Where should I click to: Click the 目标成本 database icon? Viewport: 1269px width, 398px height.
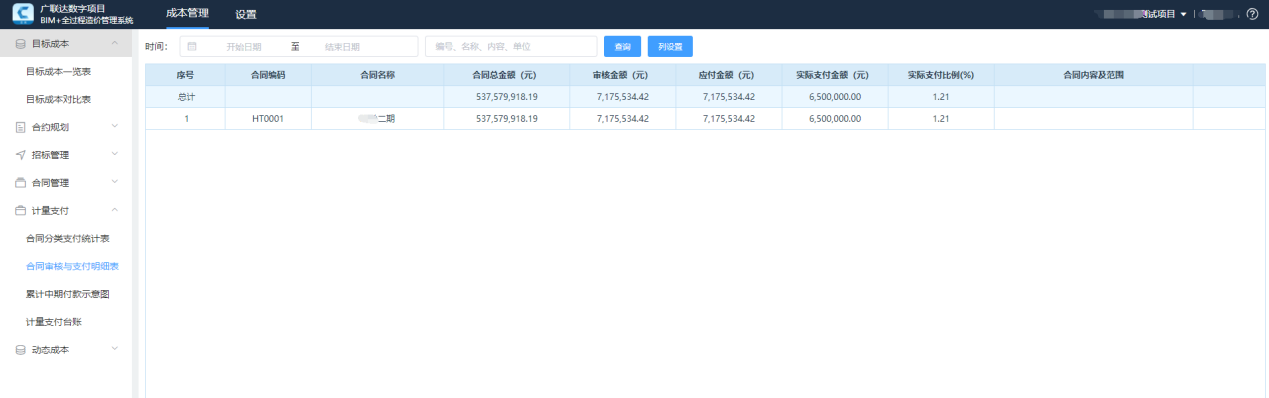pos(20,44)
